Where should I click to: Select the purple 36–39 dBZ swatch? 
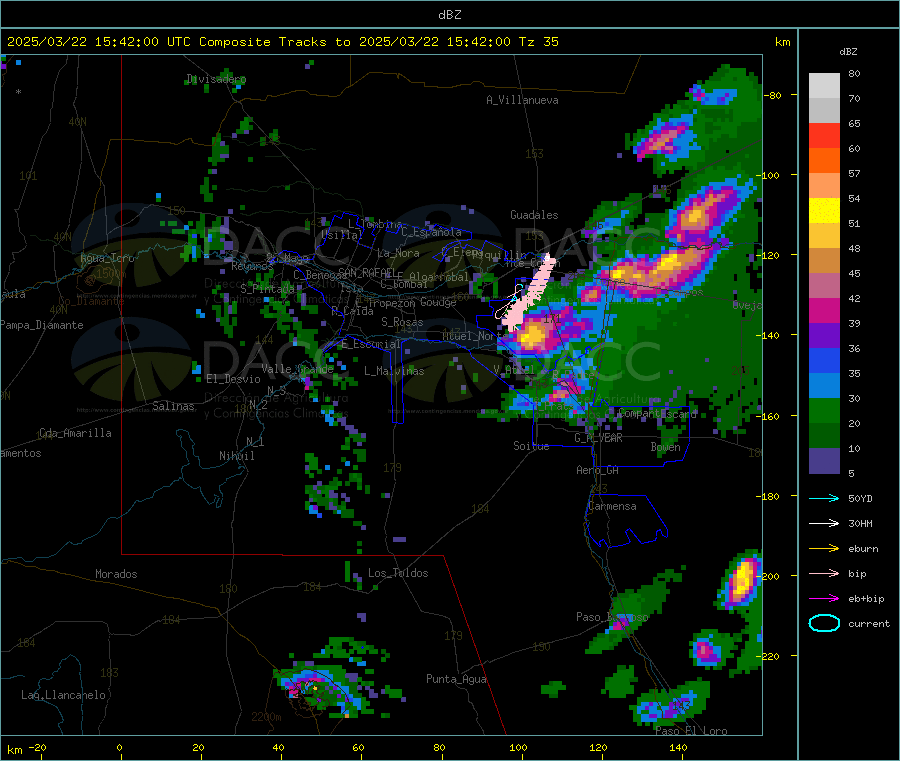(x=824, y=336)
